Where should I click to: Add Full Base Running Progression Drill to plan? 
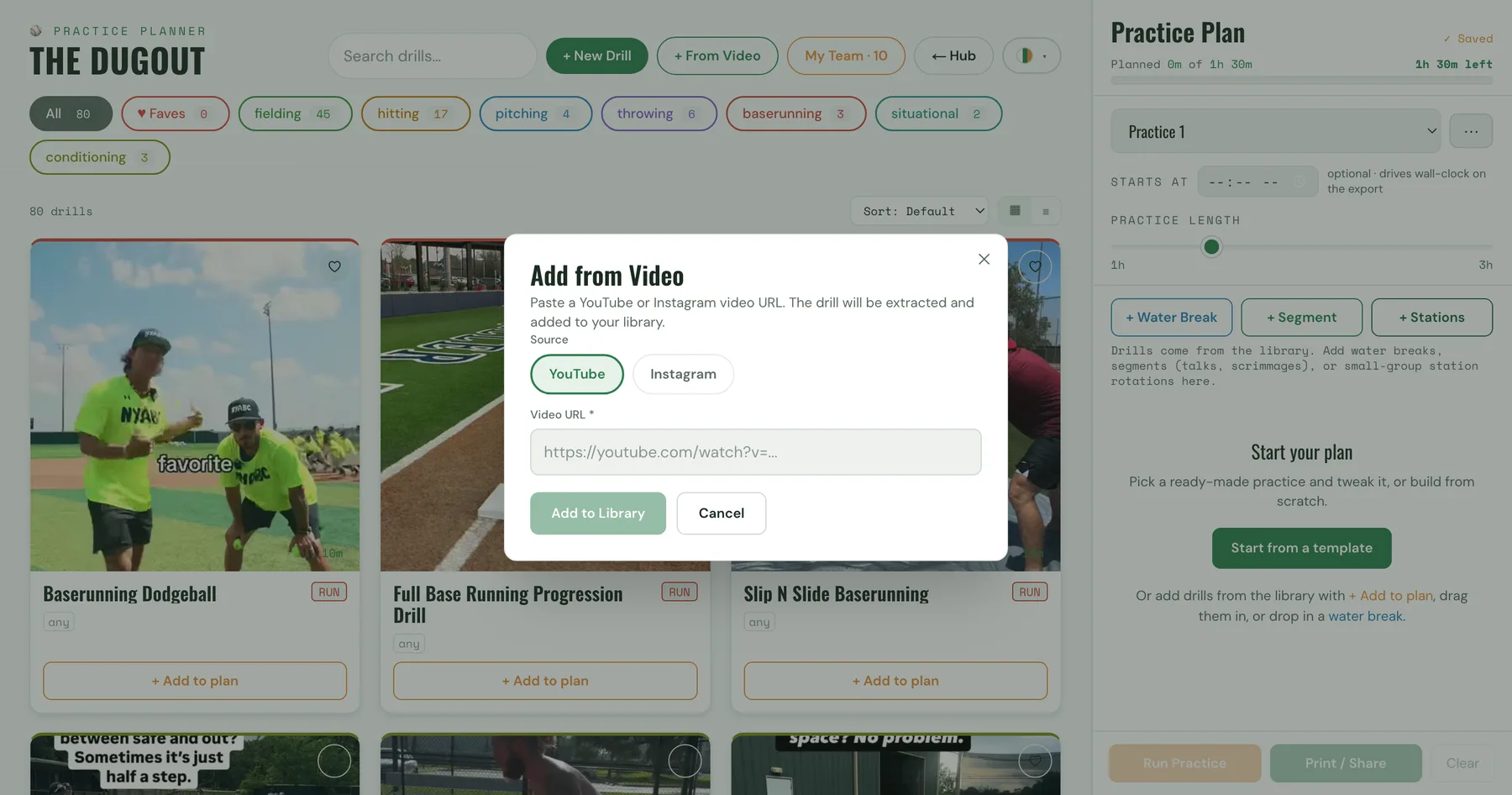click(x=545, y=681)
